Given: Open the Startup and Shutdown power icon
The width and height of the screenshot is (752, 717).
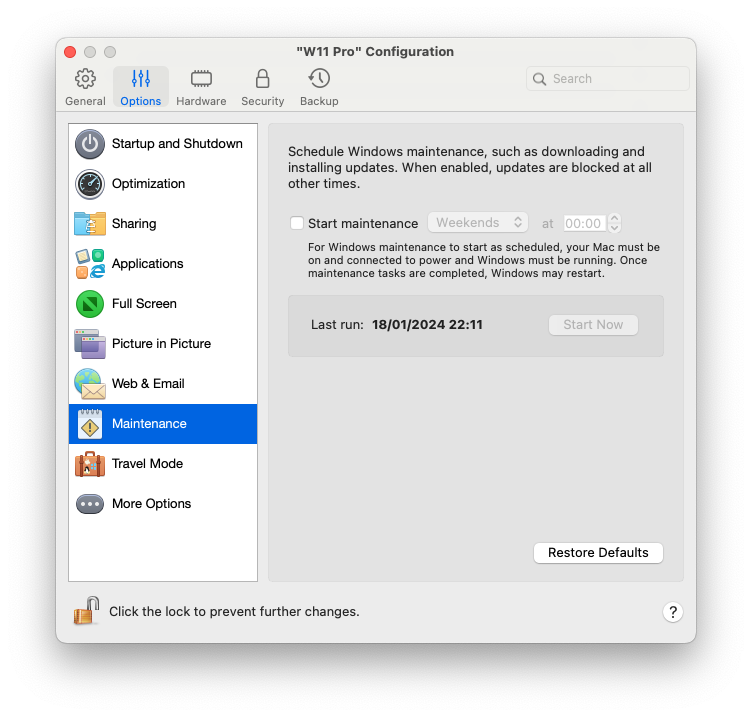Looking at the screenshot, I should [x=90, y=144].
